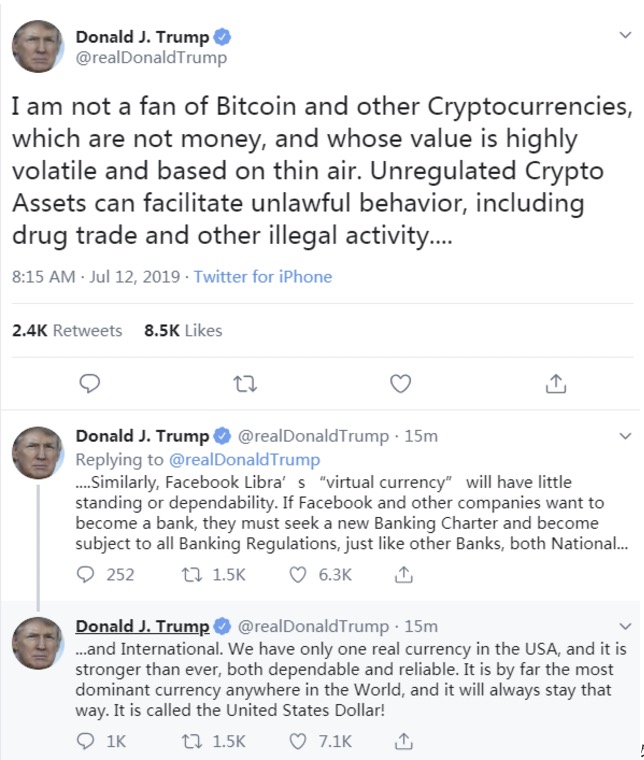Image resolution: width=644 pixels, height=760 pixels.
Task: Reply to the main Bitcoin tweet
Action: point(89,383)
